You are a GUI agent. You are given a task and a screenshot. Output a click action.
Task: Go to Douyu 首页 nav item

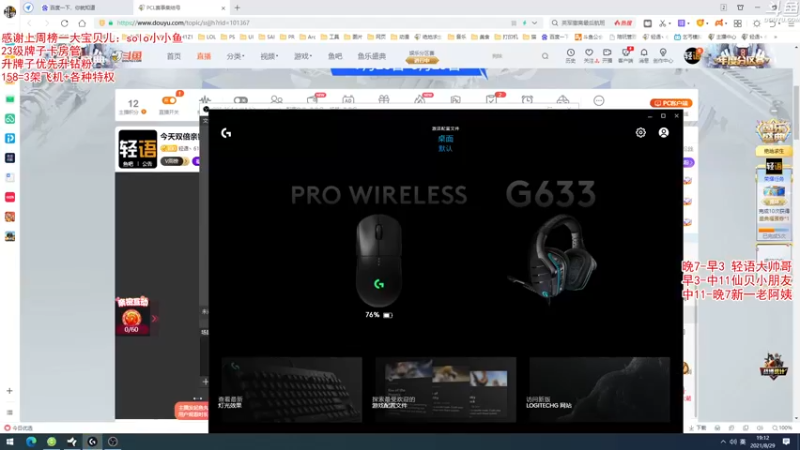pos(174,56)
